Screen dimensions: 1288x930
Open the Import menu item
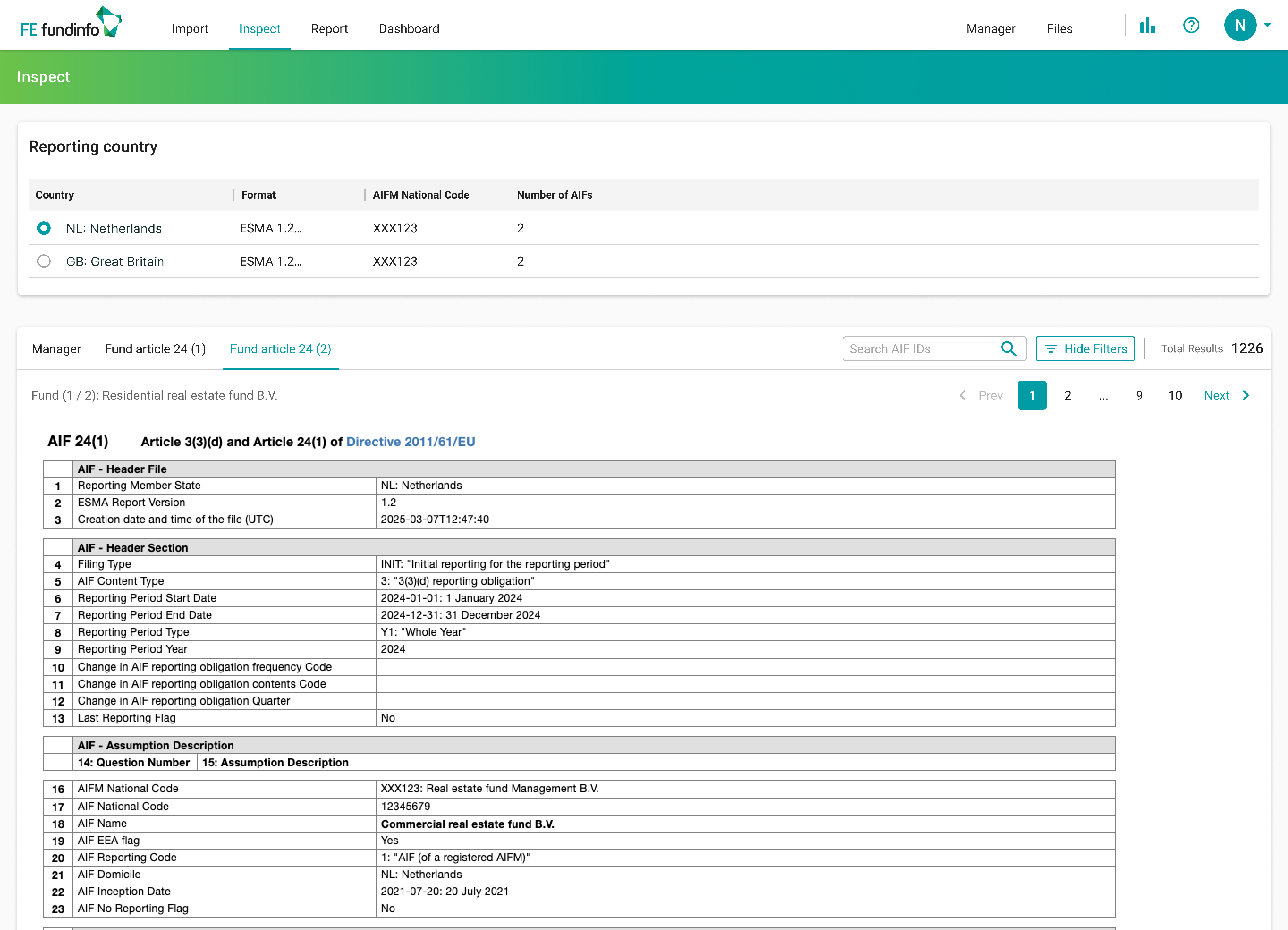190,29
